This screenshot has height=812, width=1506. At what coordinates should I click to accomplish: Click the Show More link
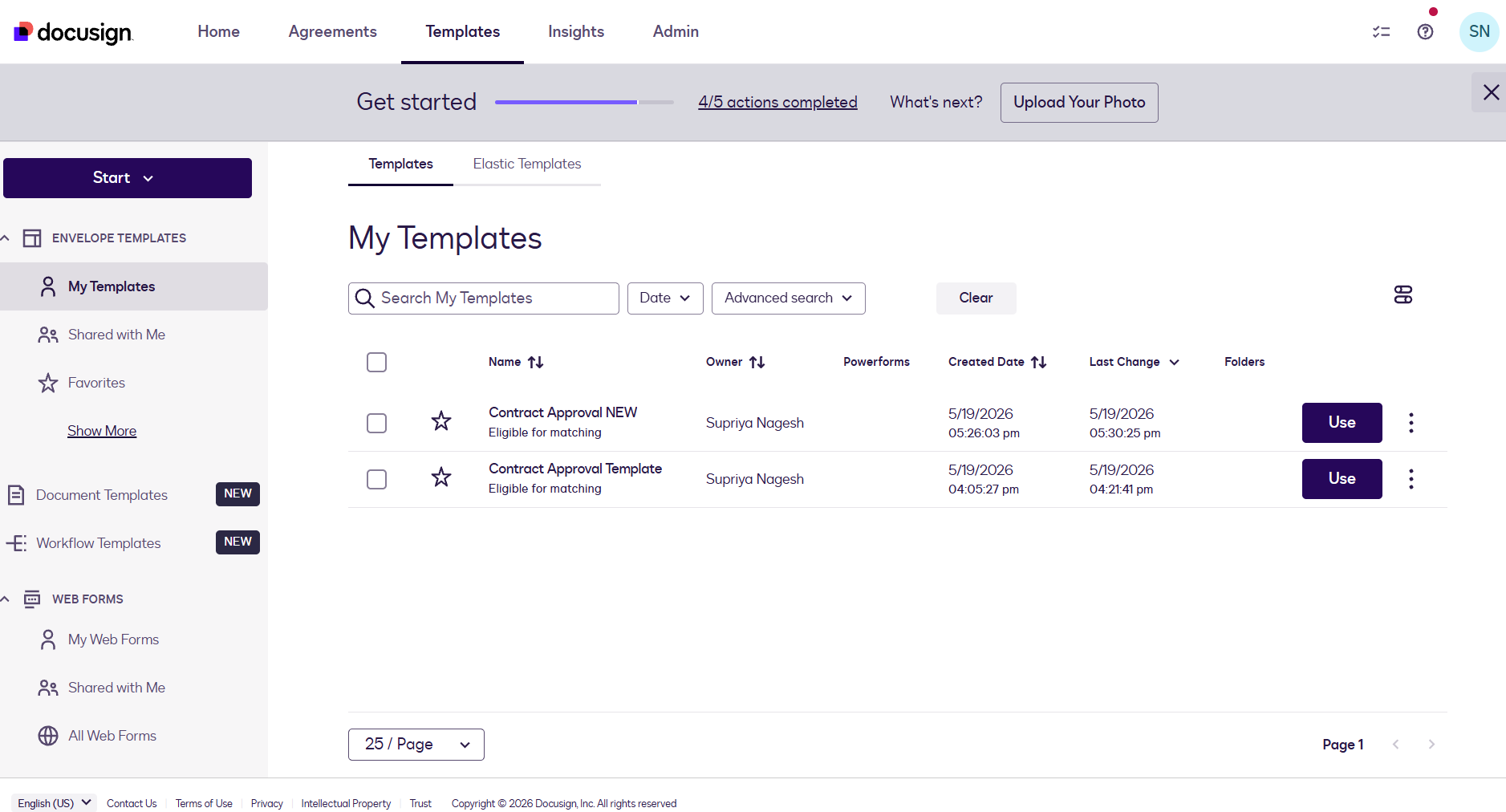click(102, 431)
